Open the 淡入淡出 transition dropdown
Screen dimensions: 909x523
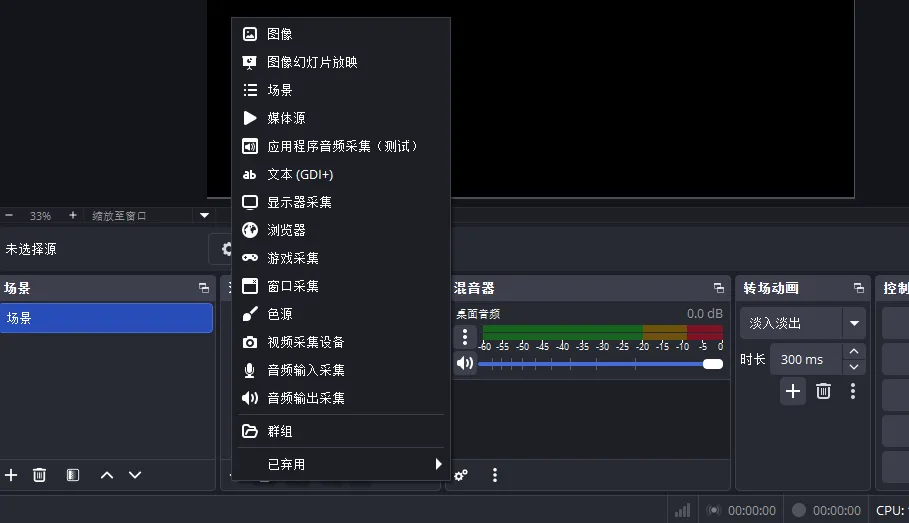[854, 324]
